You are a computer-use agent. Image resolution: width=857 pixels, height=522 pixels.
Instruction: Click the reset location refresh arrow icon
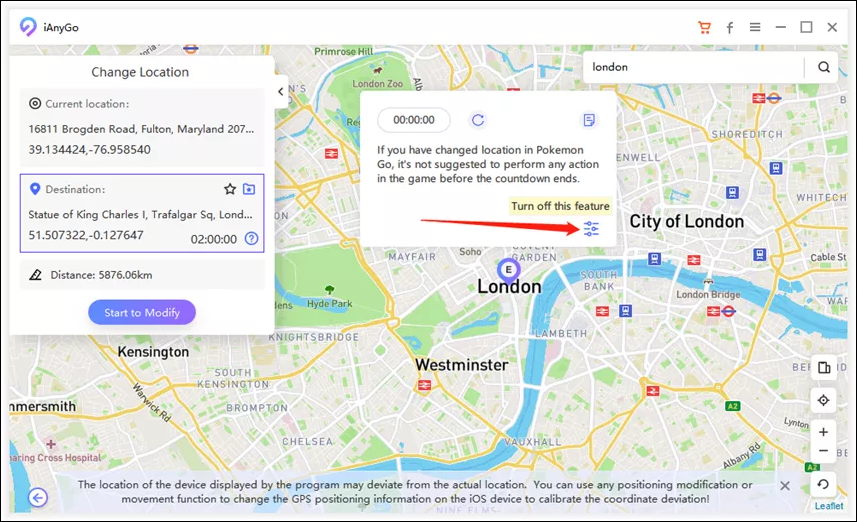(x=824, y=484)
